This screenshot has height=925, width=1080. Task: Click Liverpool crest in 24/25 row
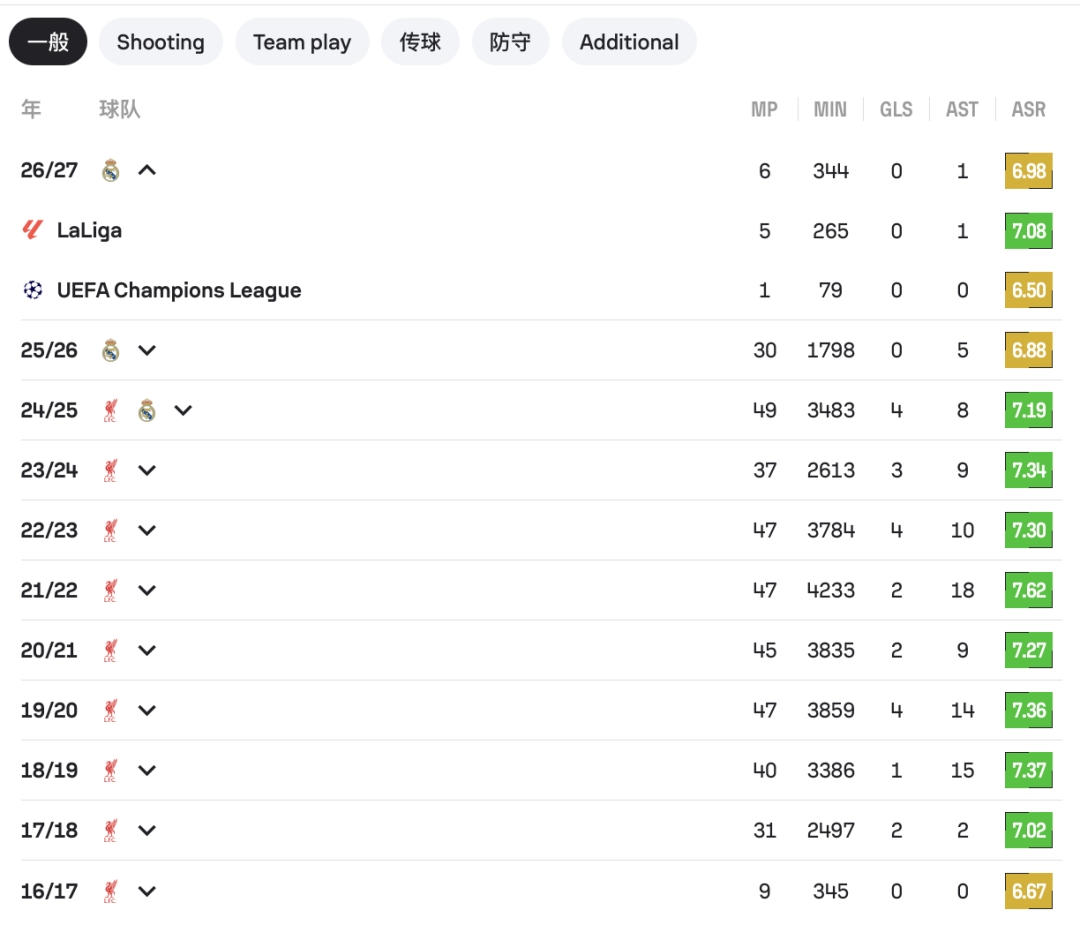click(x=110, y=410)
